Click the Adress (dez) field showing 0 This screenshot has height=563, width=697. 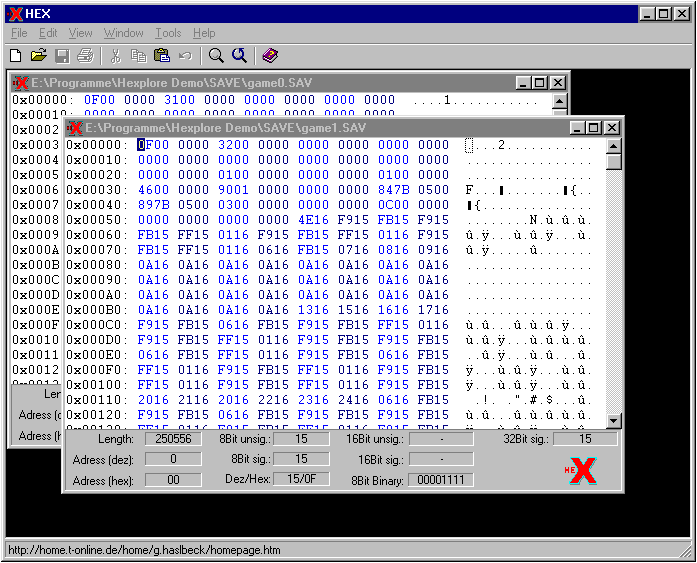[173, 459]
